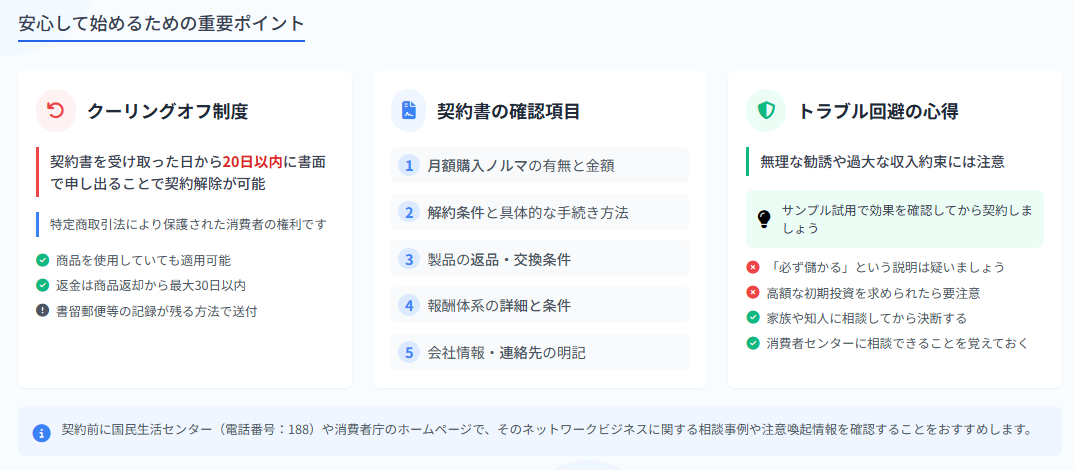Viewport: 1075px width, 470px height.
Task: Click the 安心して始めるための重要ポイント section title
Action: pyautogui.click(x=161, y=23)
